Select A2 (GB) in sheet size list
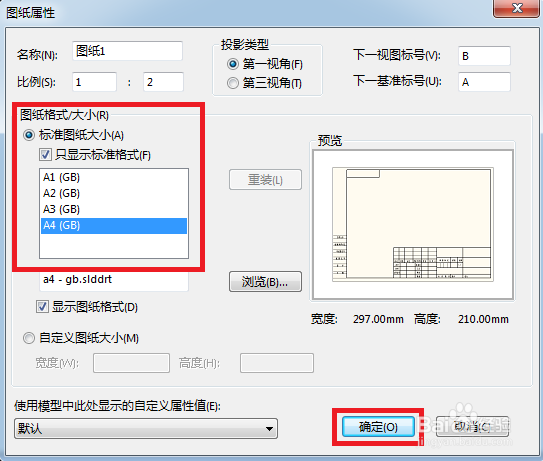This screenshot has width=543, height=461. (114, 193)
